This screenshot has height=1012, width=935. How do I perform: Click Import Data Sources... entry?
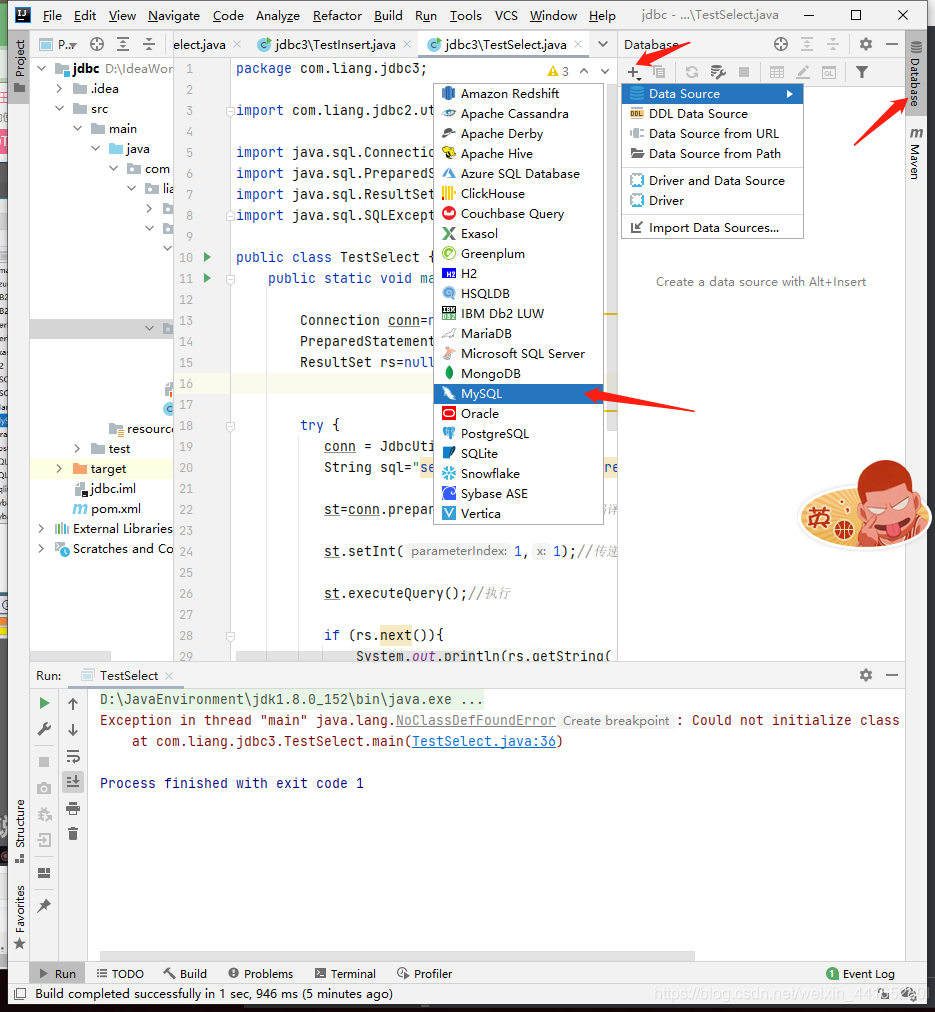pos(712,228)
